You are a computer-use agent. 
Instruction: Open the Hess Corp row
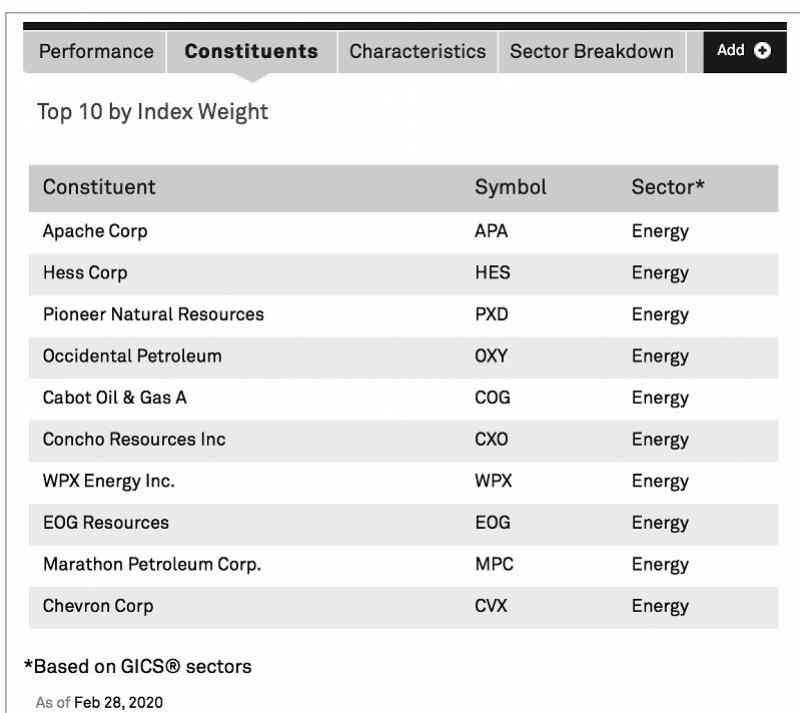tap(85, 273)
